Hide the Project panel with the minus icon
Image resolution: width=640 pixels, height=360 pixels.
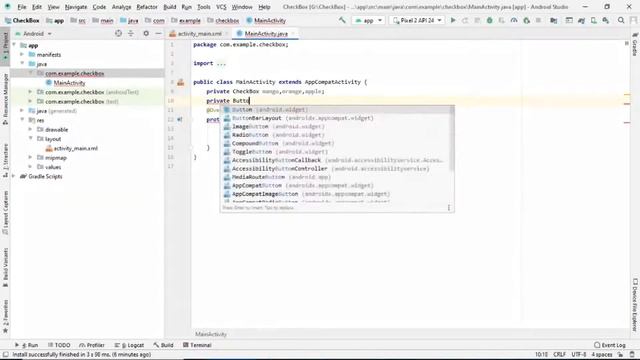[x=158, y=33]
